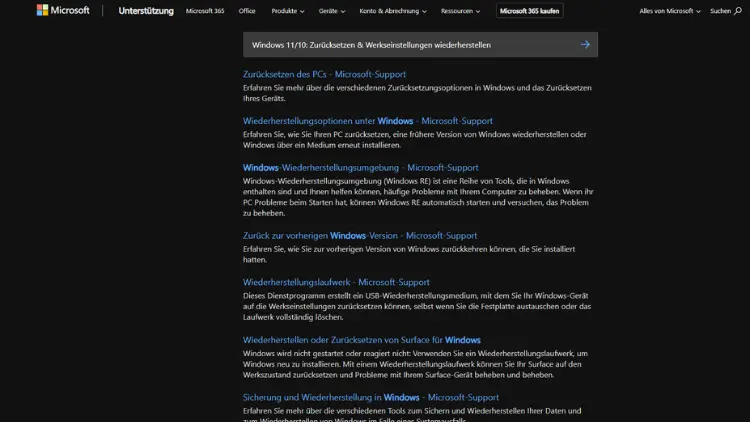Screen dimensions: 750x422
Task: Open Sicherung und Wiederherstellung in Windows link
Action: (x=371, y=397)
